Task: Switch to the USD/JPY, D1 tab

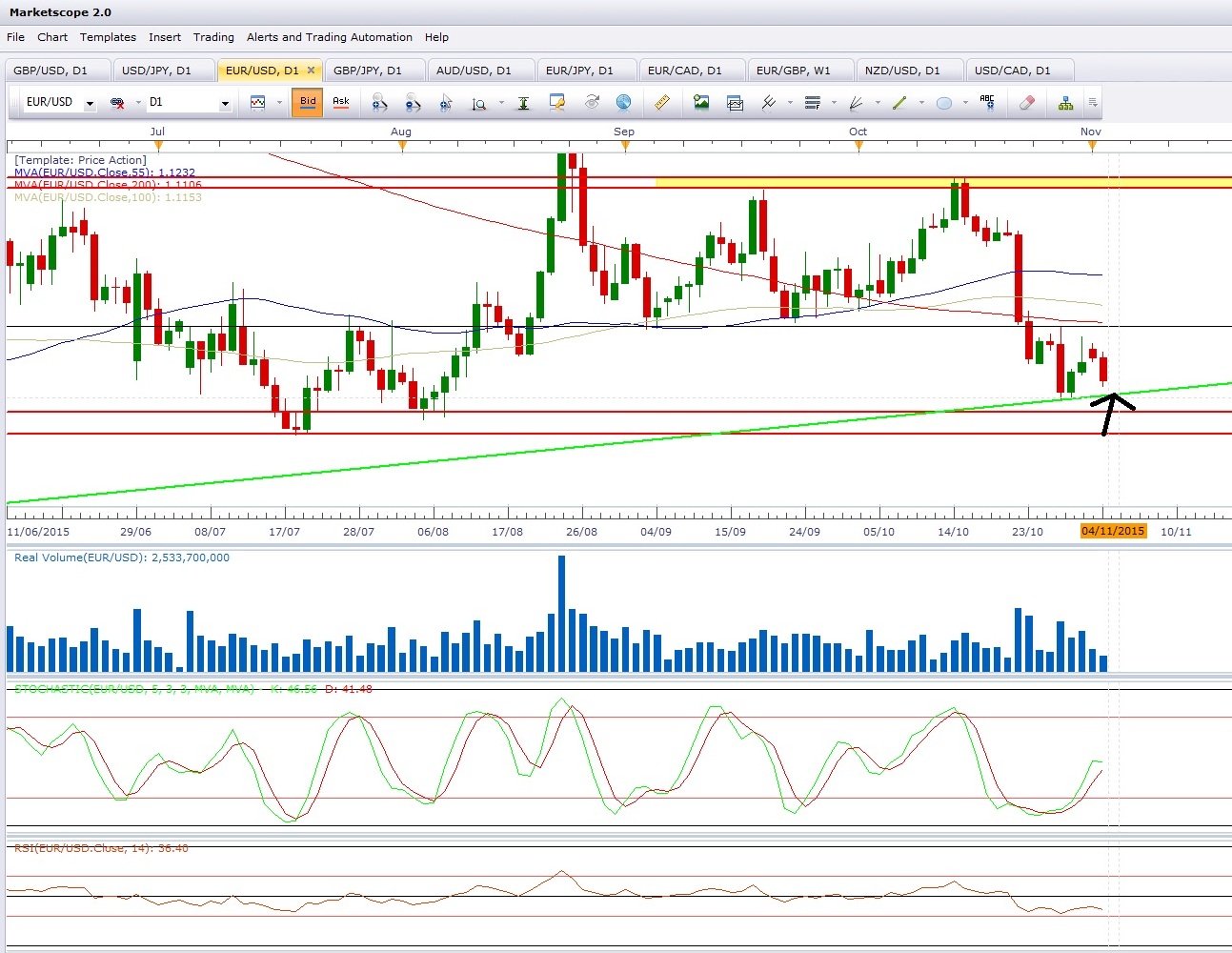Action: [x=164, y=71]
